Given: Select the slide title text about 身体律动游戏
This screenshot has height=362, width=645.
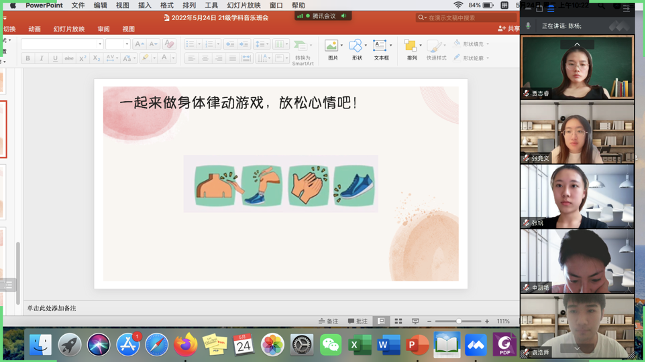Looking at the screenshot, I should pyautogui.click(x=239, y=102).
